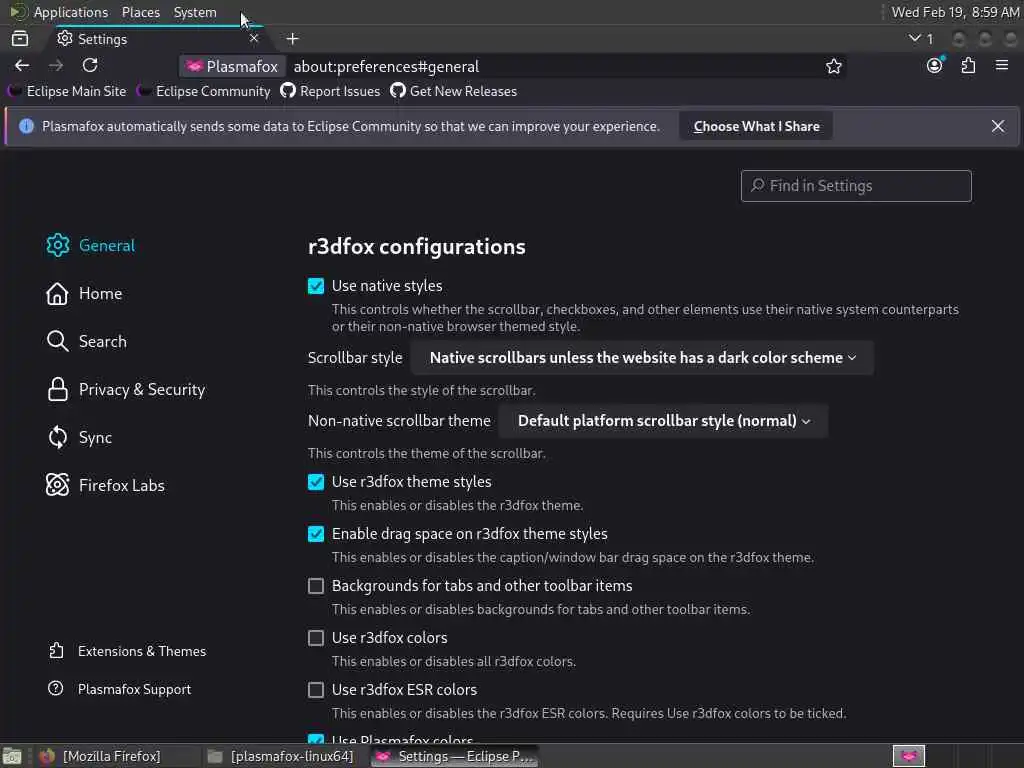Open the Eclipse Community bookmark
The image size is (1024, 768).
(x=204, y=91)
